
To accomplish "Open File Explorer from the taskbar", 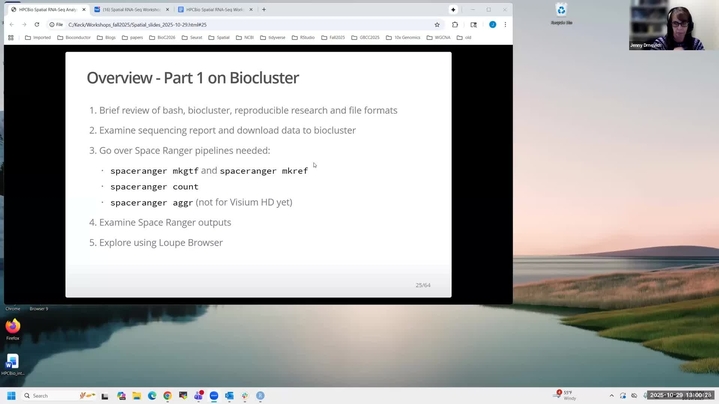I will 136,396.
